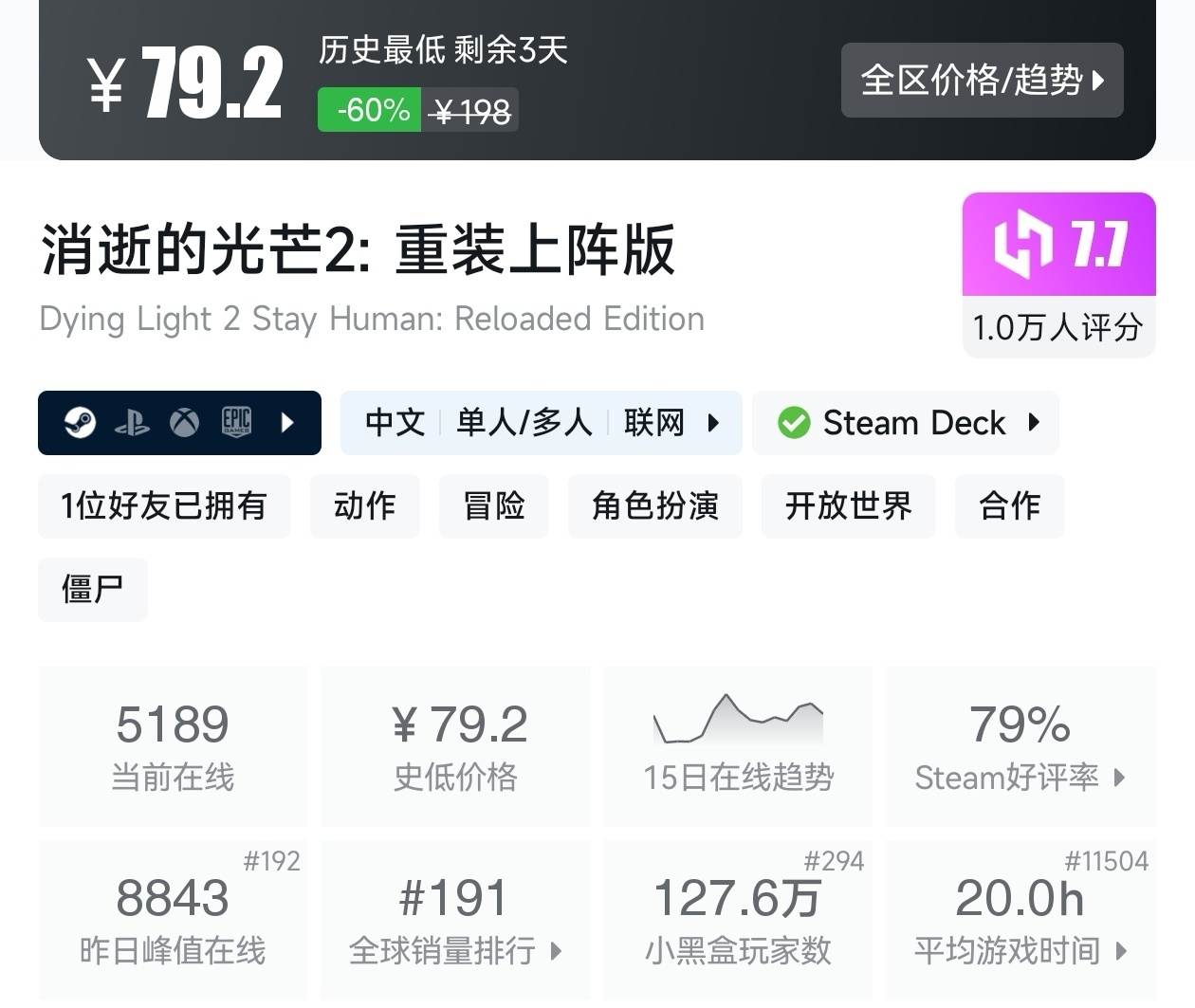Click the Steam platform icon

[x=80, y=422]
